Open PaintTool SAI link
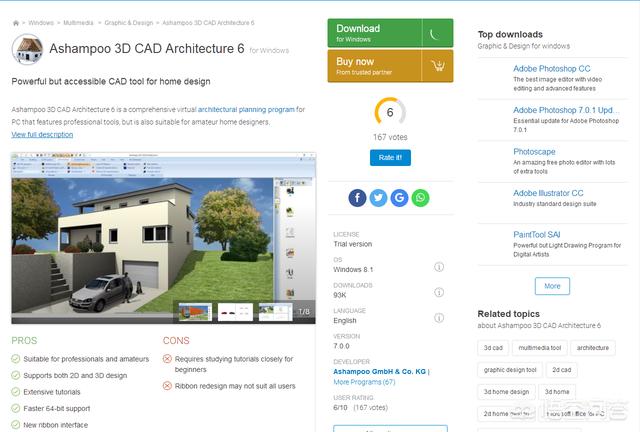Viewport: 640px width, 432px height. click(536, 235)
